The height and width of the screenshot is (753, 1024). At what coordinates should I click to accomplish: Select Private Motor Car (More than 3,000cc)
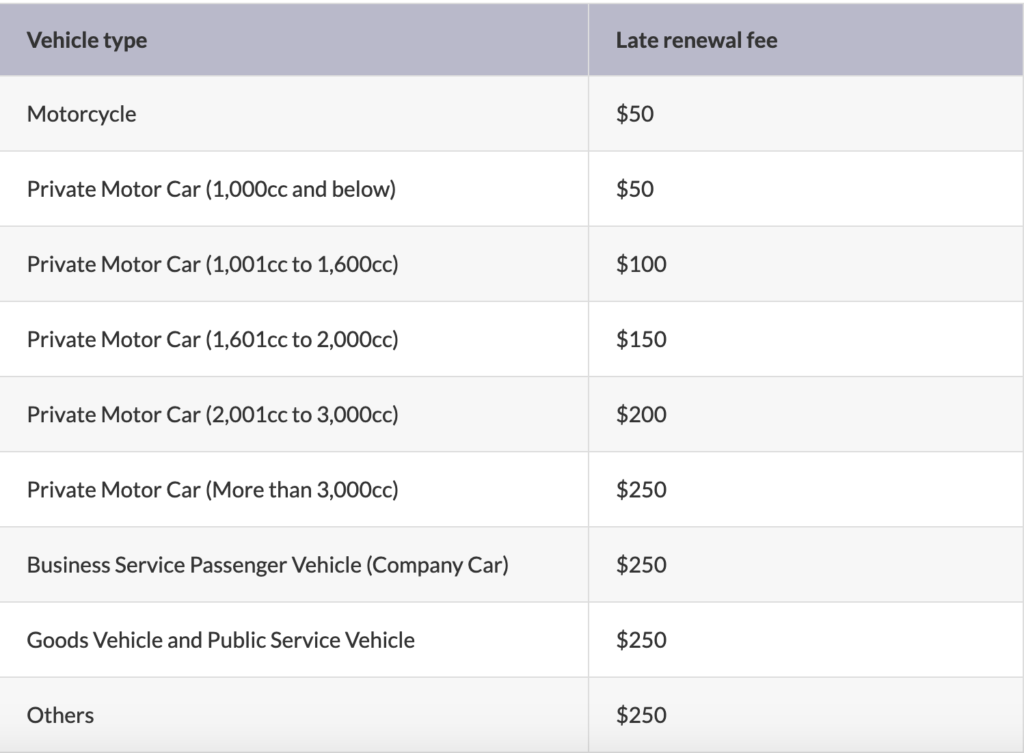213,490
